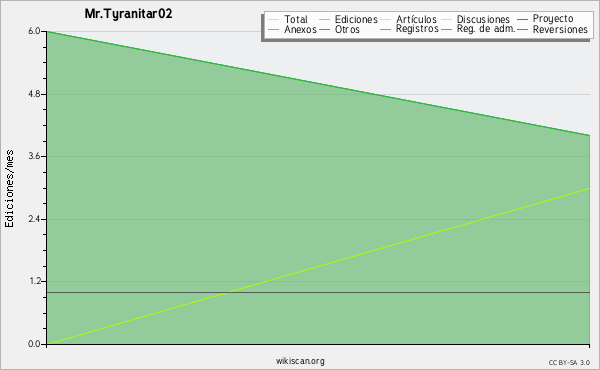
Task: Select the Registros legend entry
Action: tap(409, 29)
